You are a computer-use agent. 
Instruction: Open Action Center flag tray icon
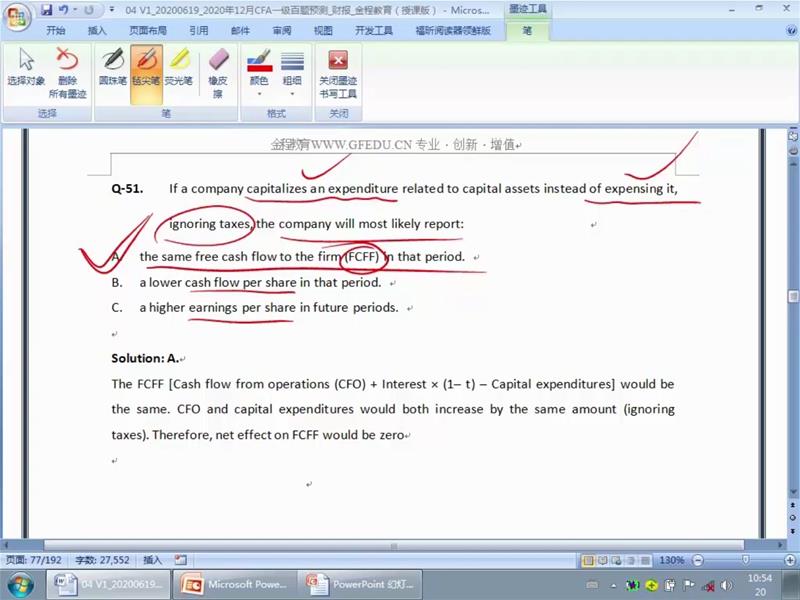(x=688, y=585)
